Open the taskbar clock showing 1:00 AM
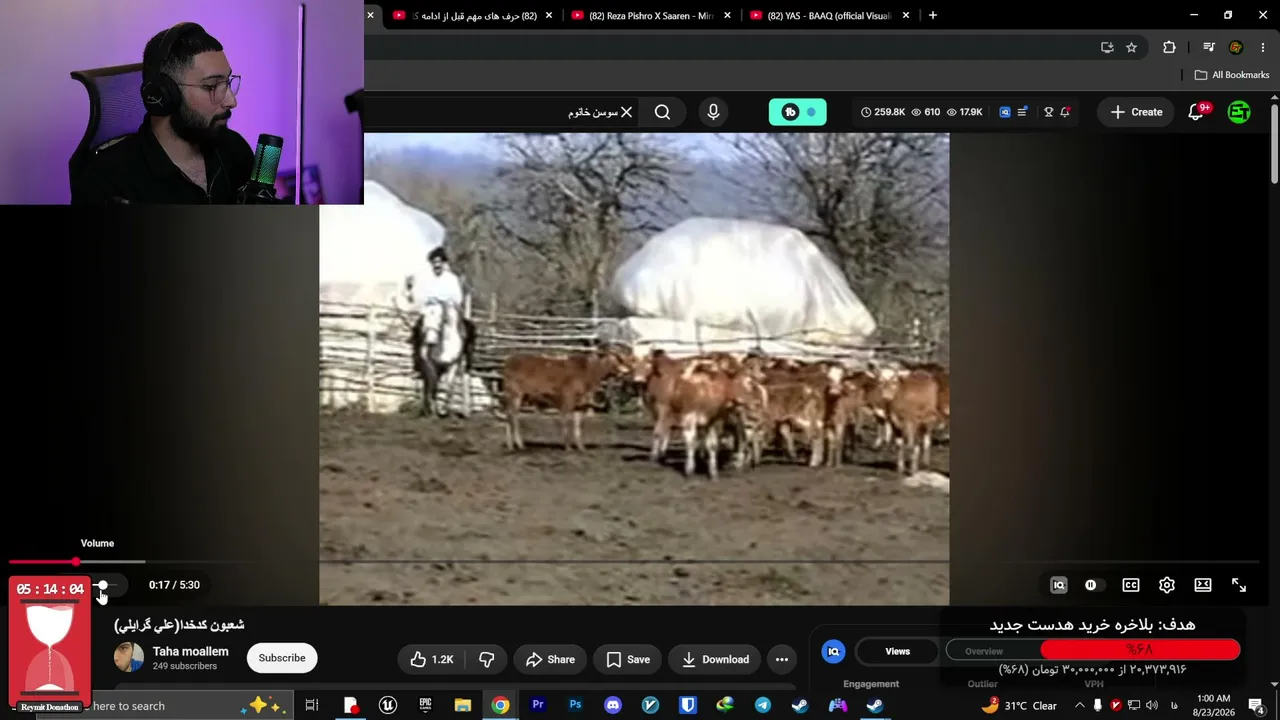 click(1213, 705)
